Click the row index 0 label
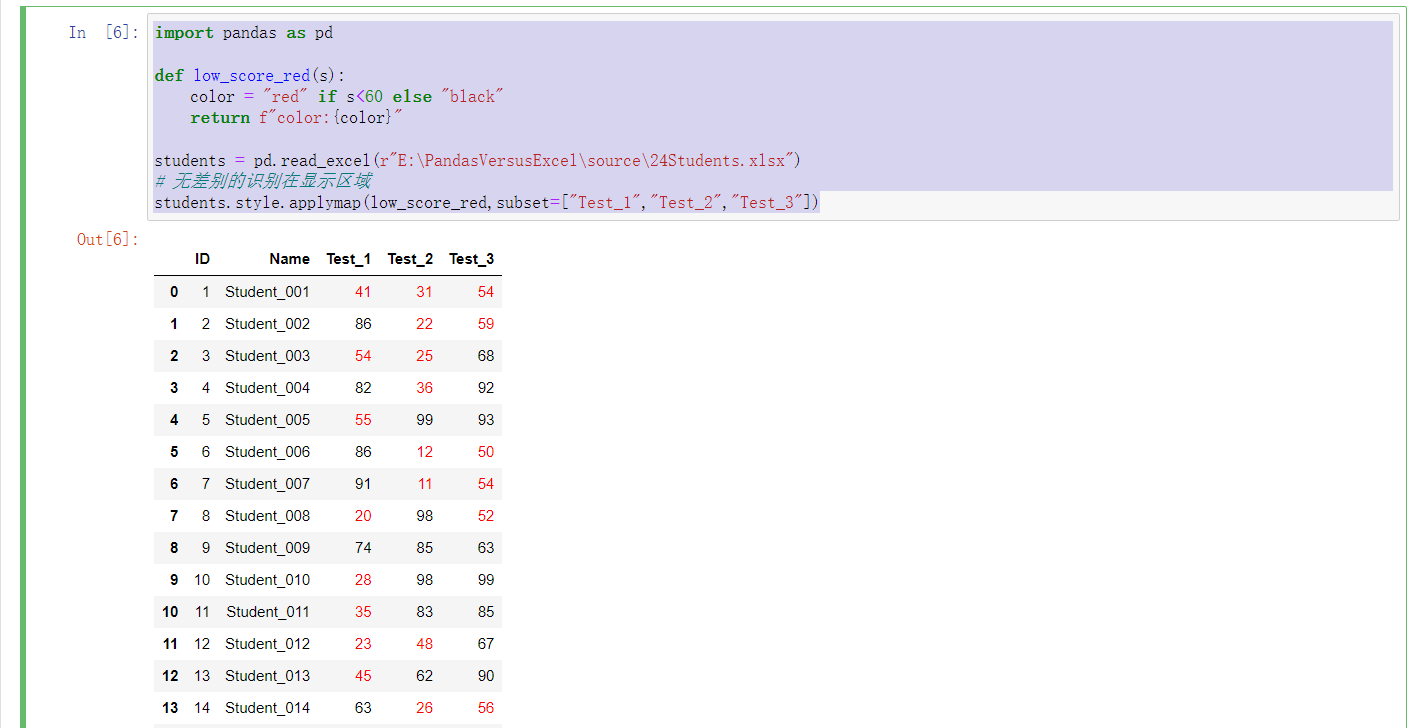Viewport: 1422px width, 728px height. [x=174, y=292]
